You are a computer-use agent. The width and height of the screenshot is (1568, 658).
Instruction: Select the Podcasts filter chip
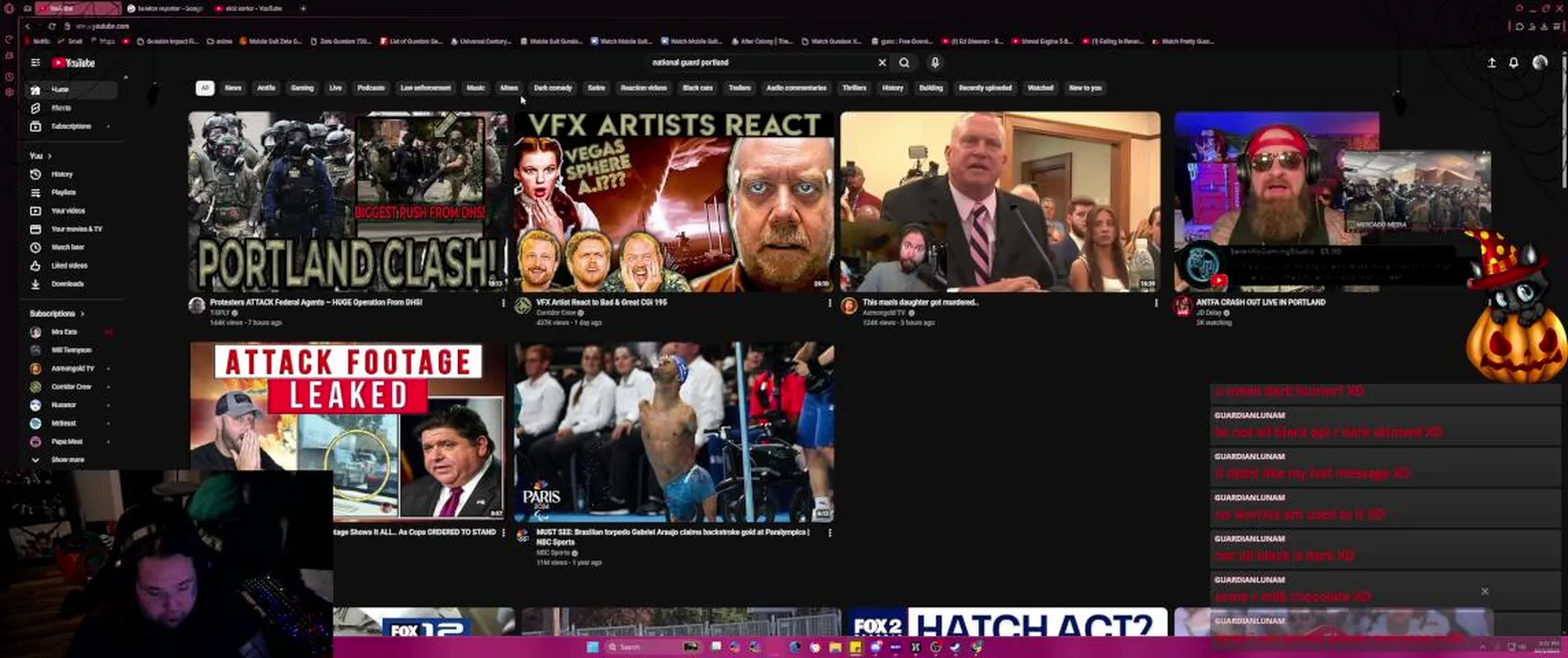[371, 88]
